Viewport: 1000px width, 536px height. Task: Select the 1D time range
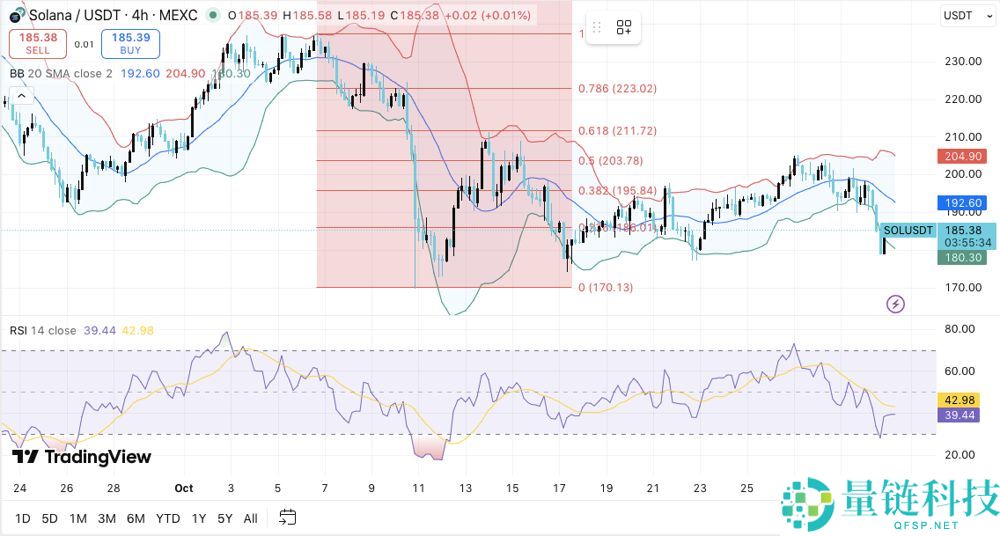(x=22, y=518)
